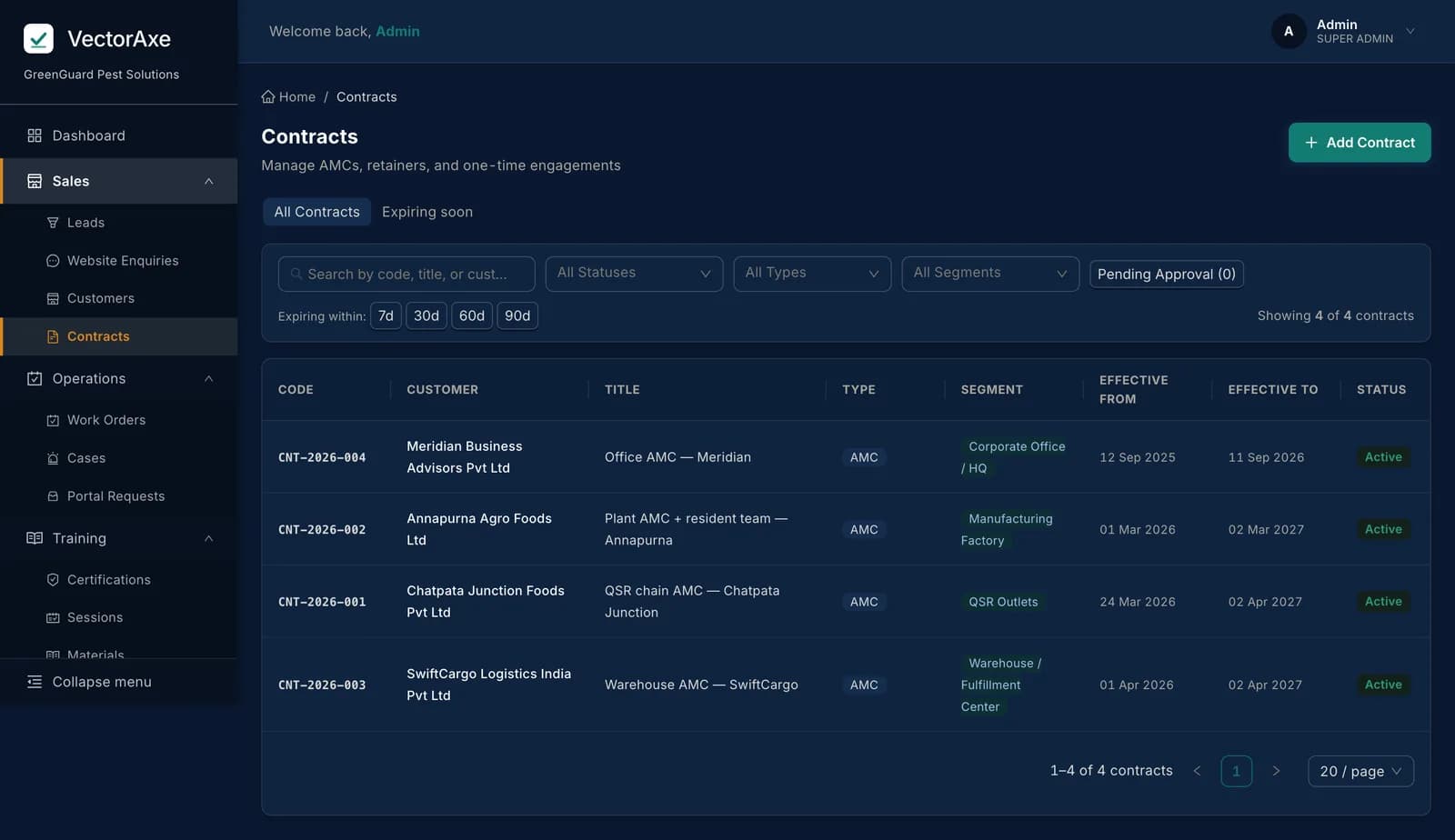The width and height of the screenshot is (1455, 840).
Task: Click the Home breadcrumb link
Action: click(x=288, y=96)
